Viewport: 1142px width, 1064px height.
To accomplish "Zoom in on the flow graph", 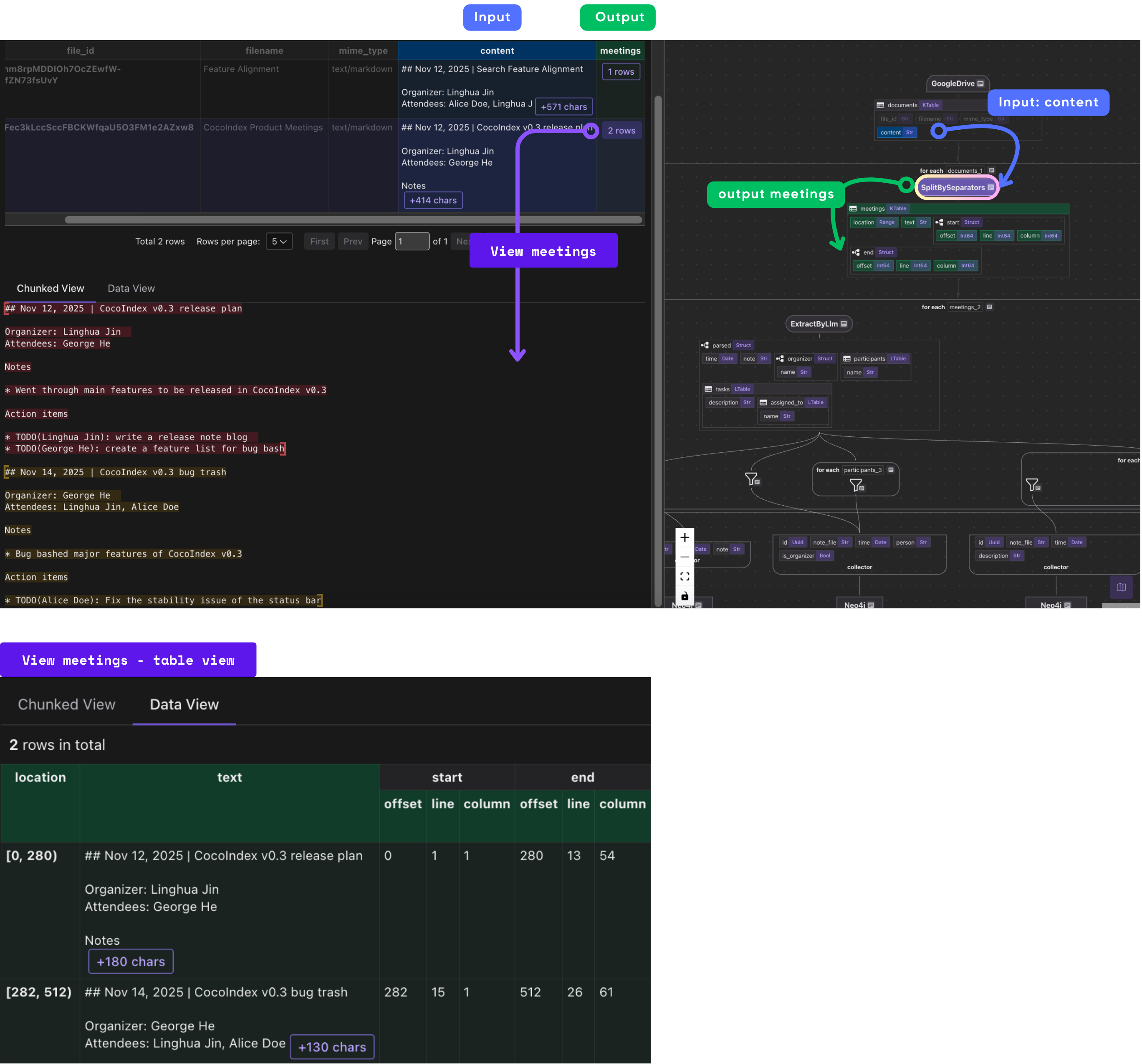I will [685, 537].
